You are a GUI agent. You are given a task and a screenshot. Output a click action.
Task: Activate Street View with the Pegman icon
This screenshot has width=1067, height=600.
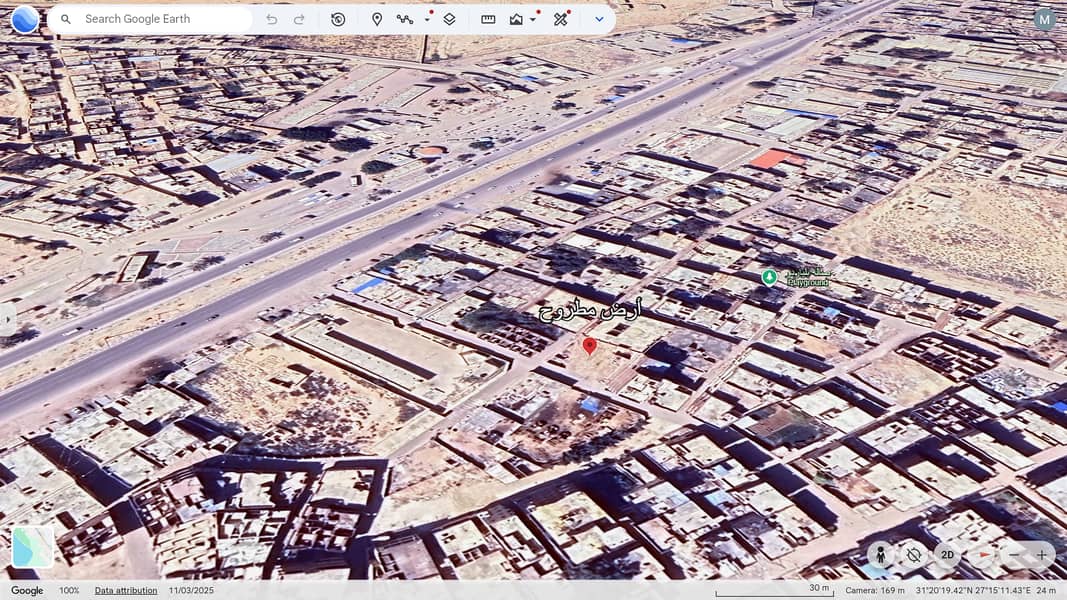pos(880,555)
